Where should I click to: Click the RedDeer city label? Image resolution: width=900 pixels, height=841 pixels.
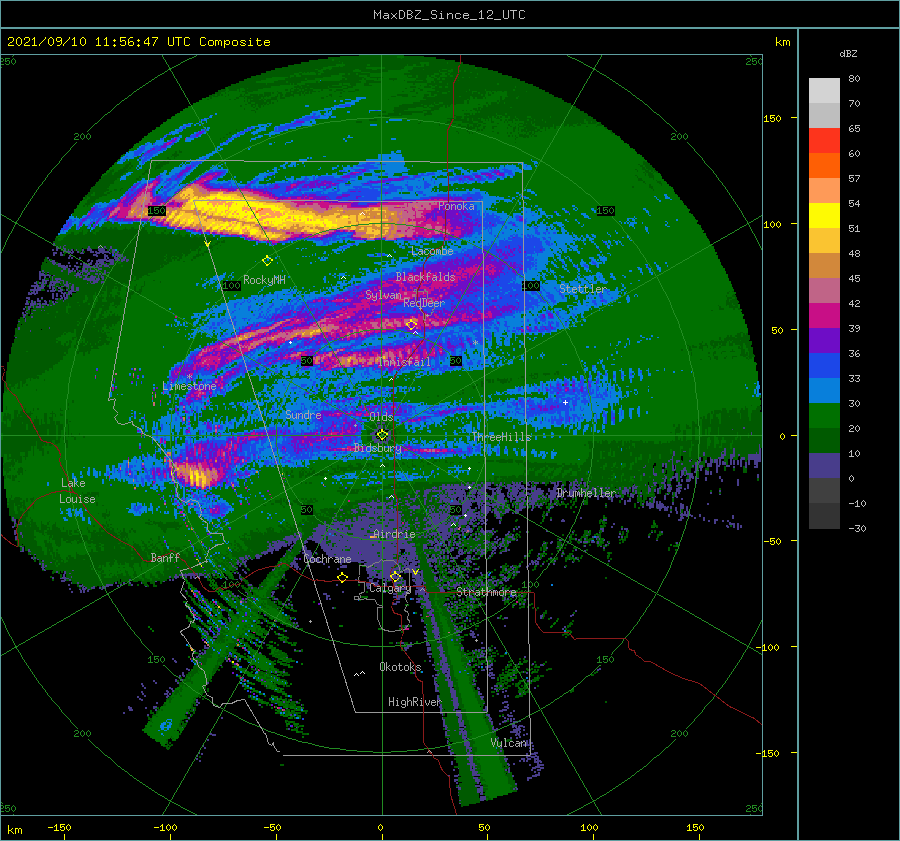424,303
